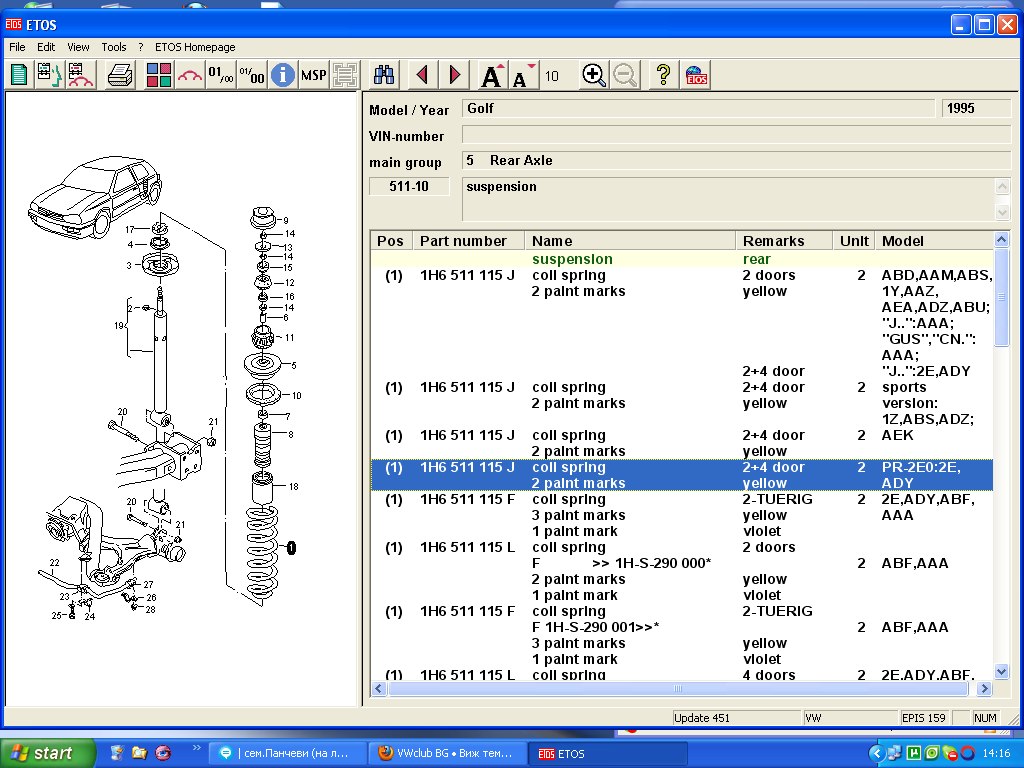The height and width of the screenshot is (768, 1024).
Task: Open search with the binoculars icon
Action: pos(384,75)
